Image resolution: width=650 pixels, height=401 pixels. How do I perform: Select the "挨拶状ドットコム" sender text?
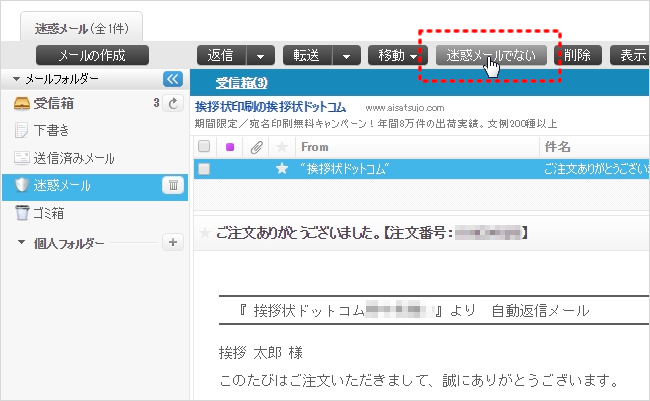click(x=345, y=169)
